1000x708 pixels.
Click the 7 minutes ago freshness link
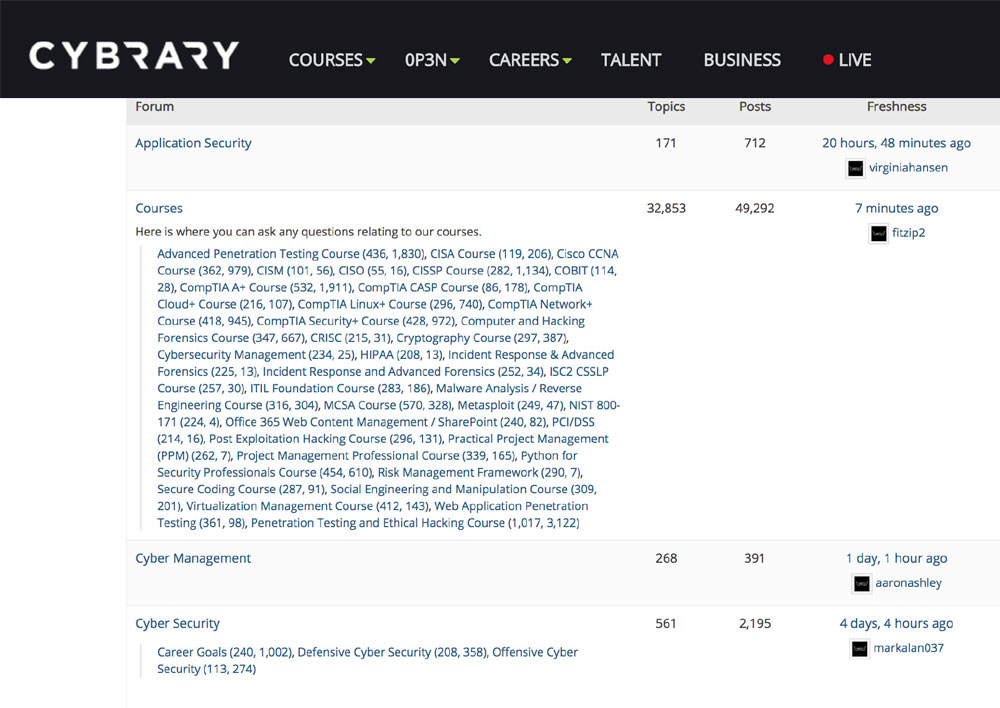click(896, 208)
